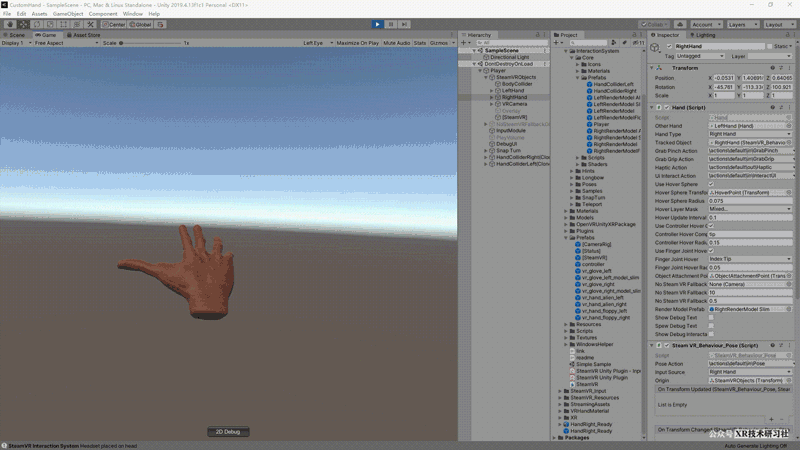This screenshot has height=450, width=800.
Task: Open the Hand Type dropdown
Action: pos(750,134)
